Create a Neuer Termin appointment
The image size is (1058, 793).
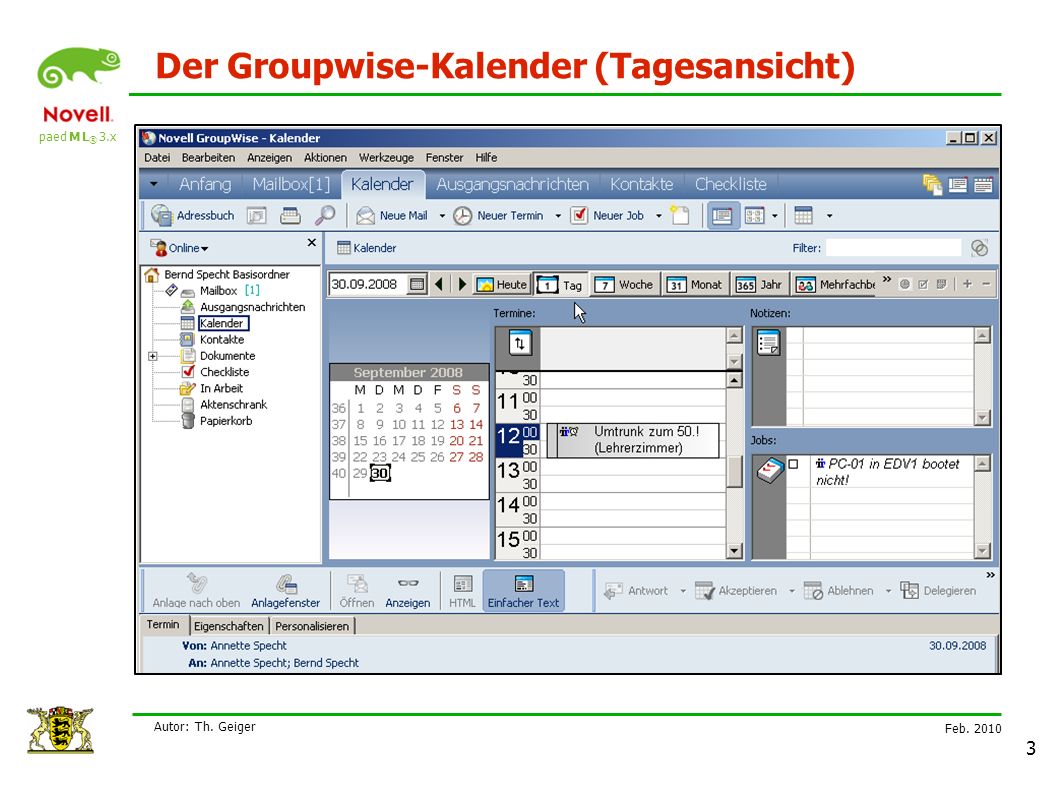(499, 215)
